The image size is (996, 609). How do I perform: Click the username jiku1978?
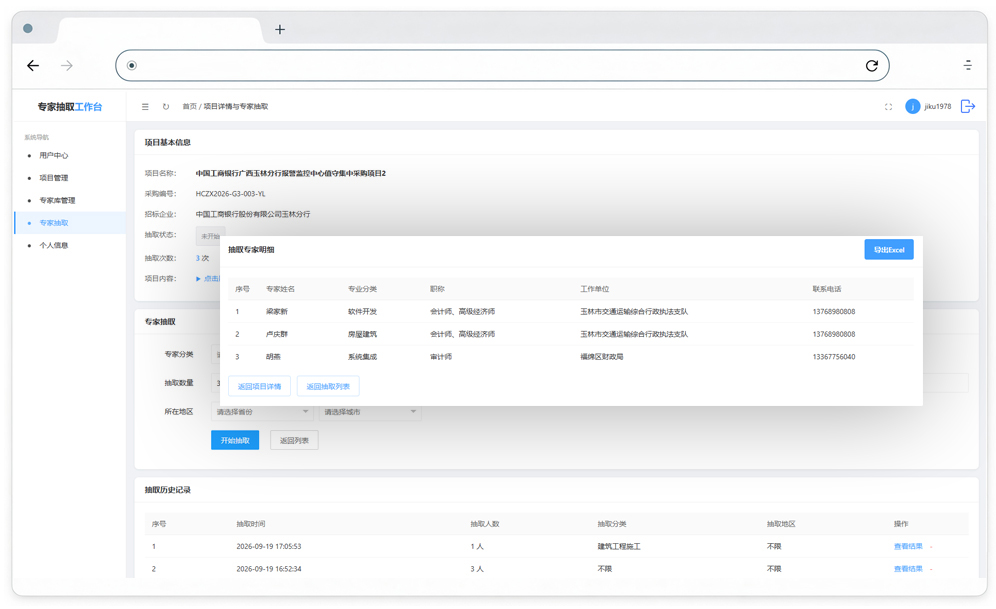pyautogui.click(x=938, y=107)
